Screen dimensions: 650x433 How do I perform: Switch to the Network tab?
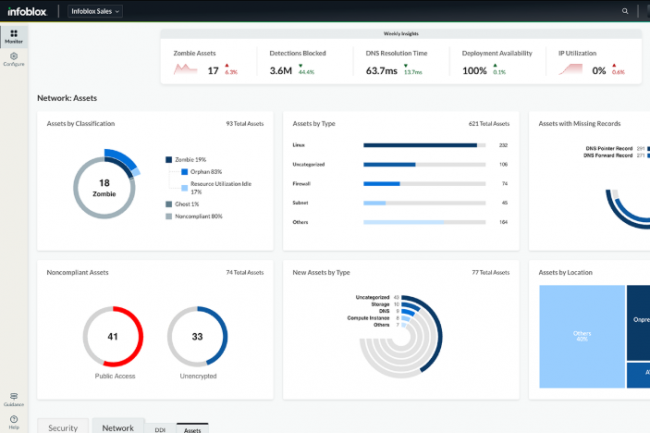point(117,427)
